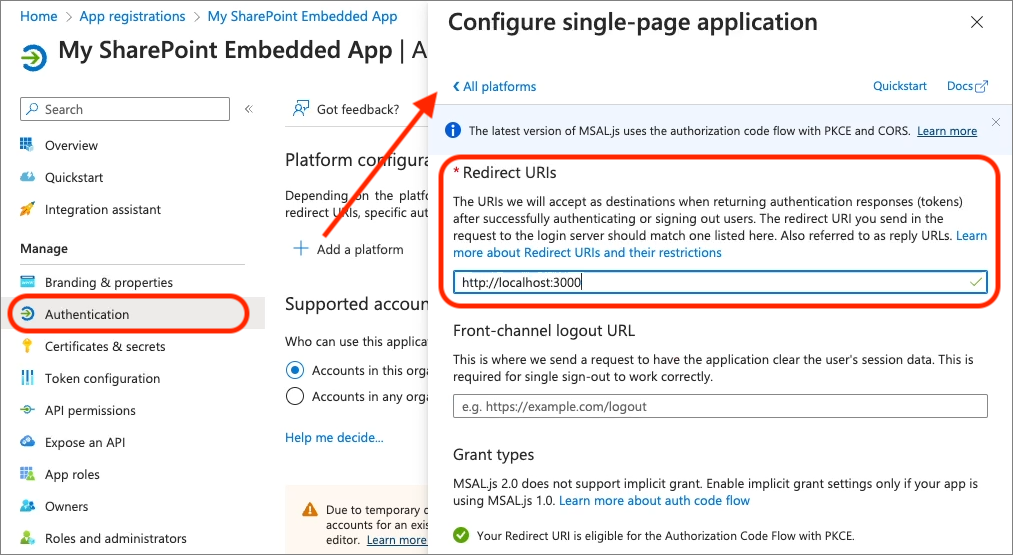Click the Certificates & secrets key icon
The width and height of the screenshot is (1013, 555).
point(27,346)
